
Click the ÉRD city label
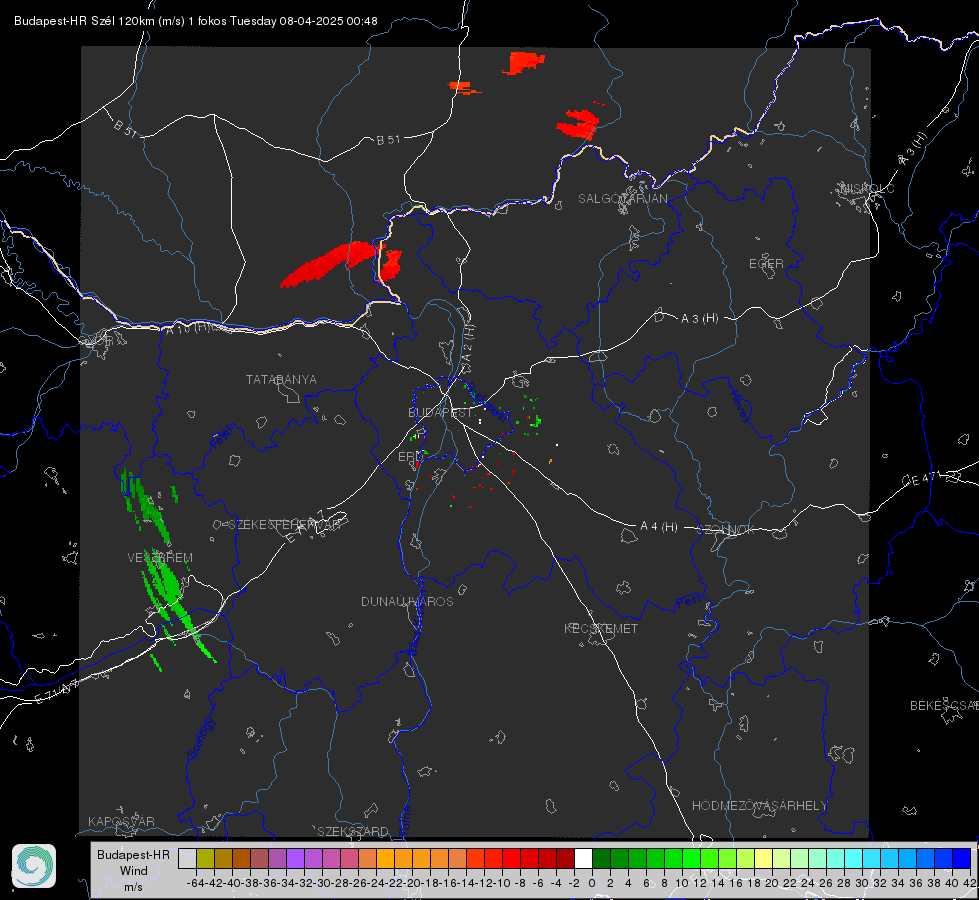410,457
